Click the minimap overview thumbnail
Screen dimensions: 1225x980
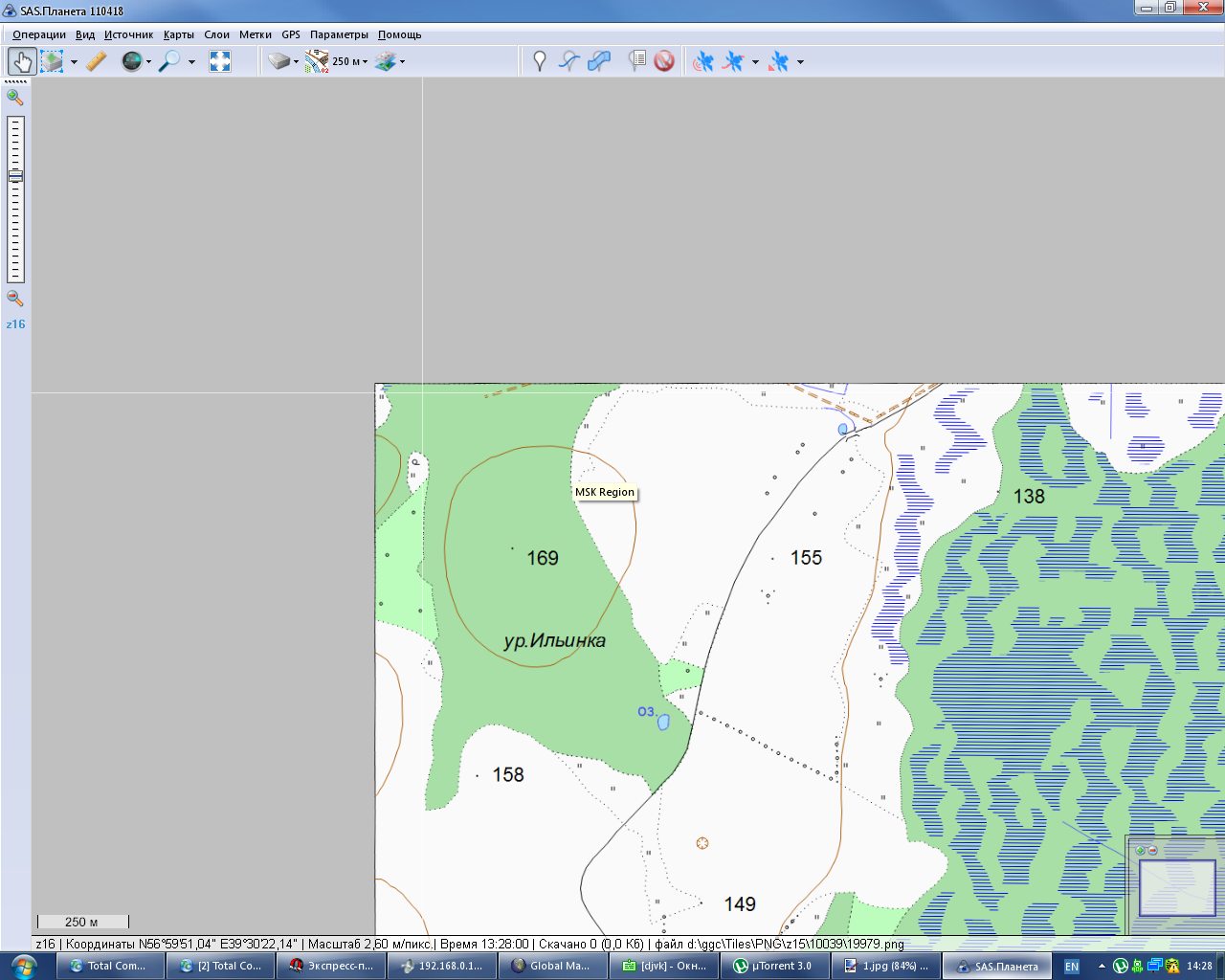coord(1176,886)
